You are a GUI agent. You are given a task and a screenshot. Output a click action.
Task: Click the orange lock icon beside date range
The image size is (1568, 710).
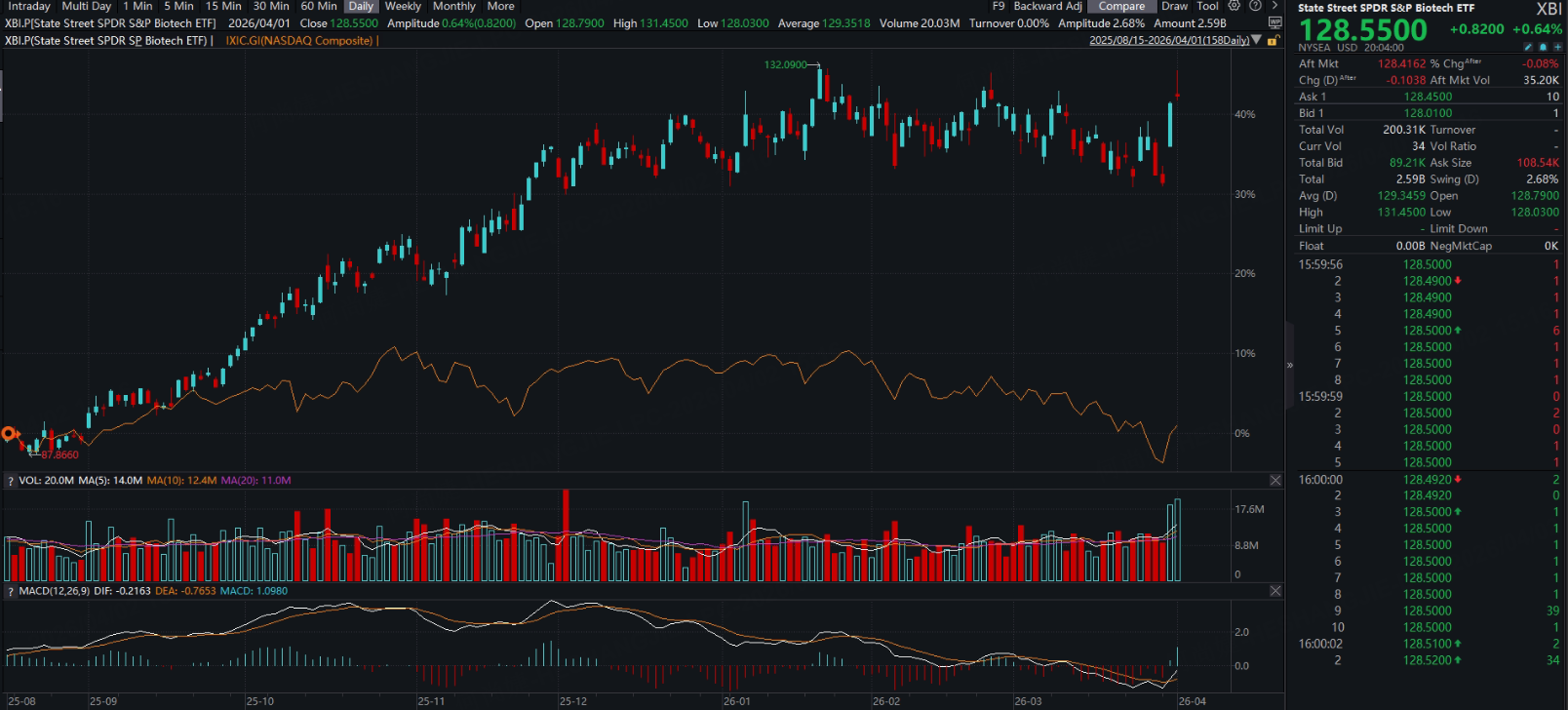[1273, 41]
